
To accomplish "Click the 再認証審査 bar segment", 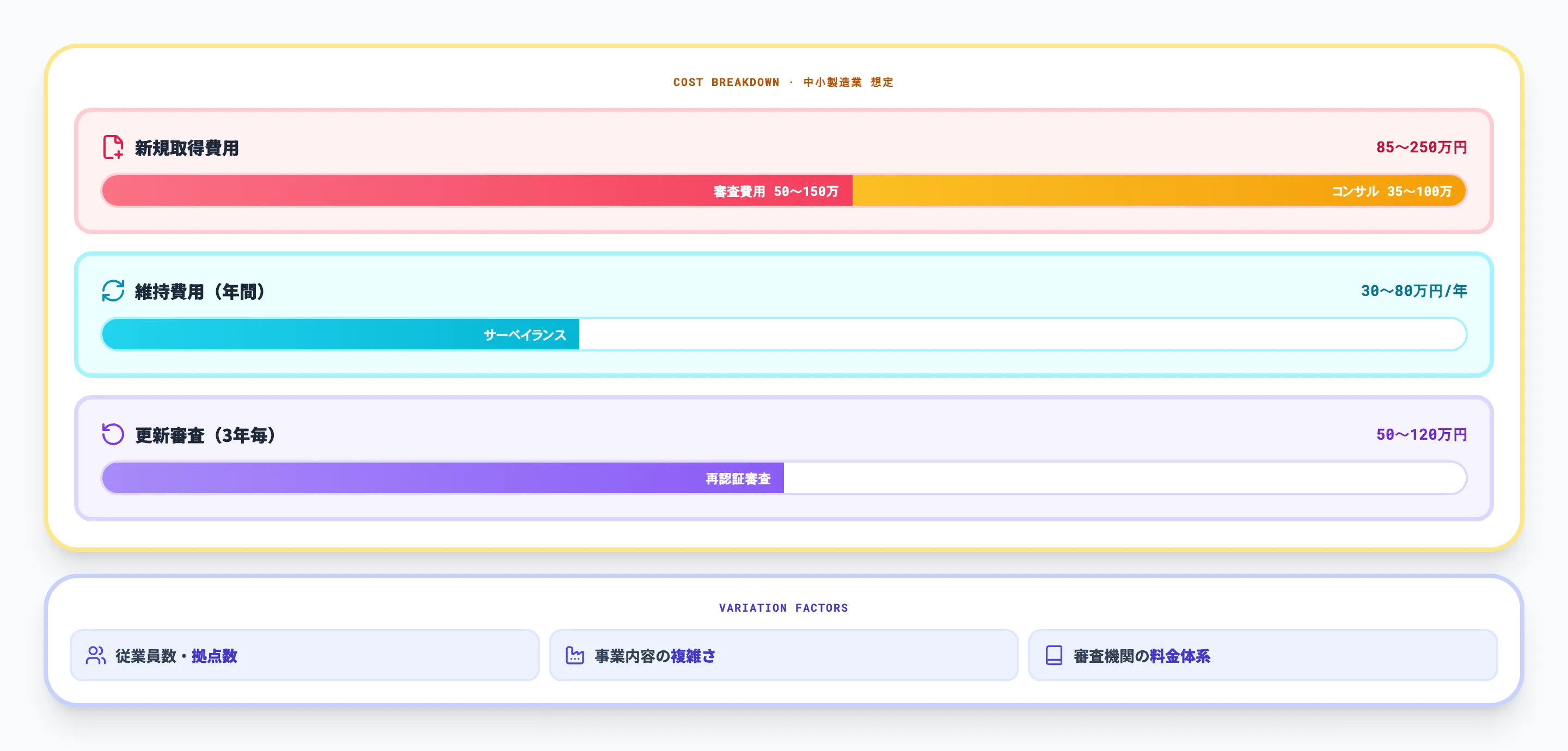I will [738, 478].
